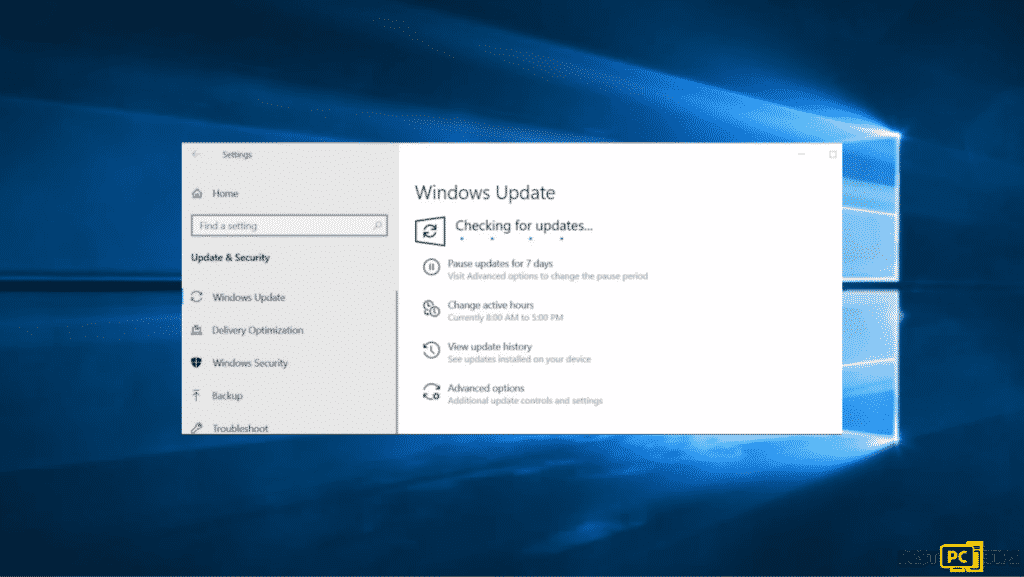
Task: Click the Backup upload arrow icon
Action: point(197,396)
